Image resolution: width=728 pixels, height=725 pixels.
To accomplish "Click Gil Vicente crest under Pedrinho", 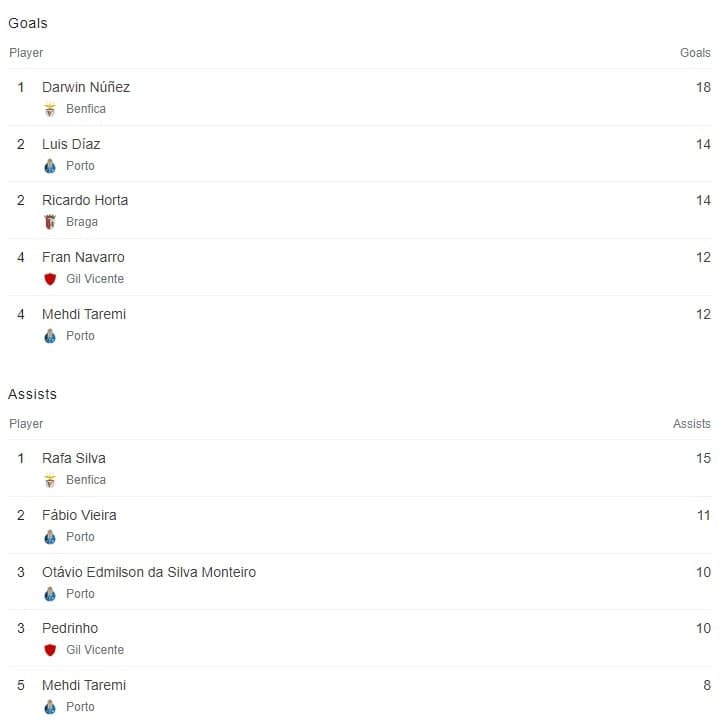I will coord(50,650).
